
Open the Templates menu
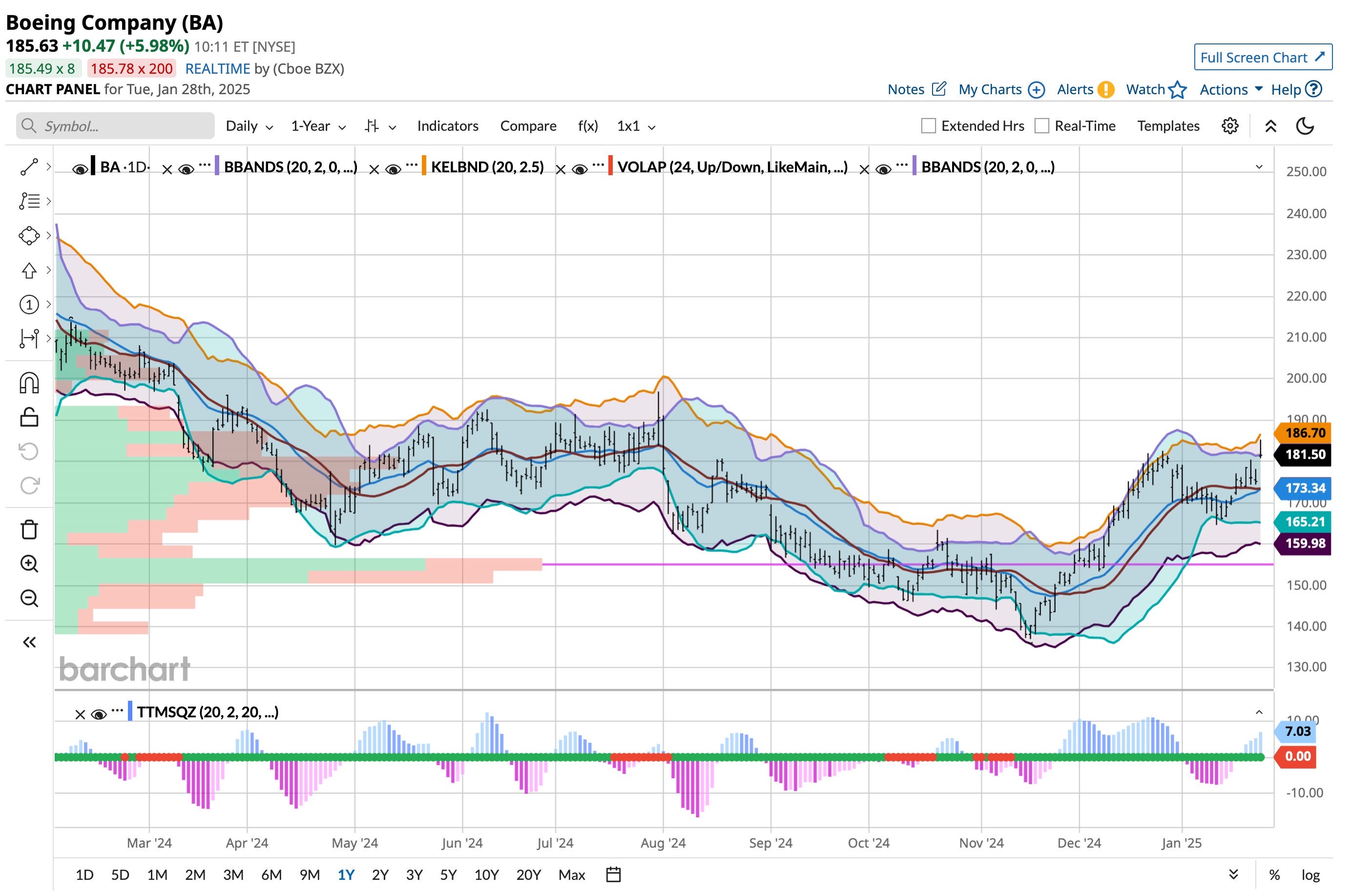(x=1168, y=126)
